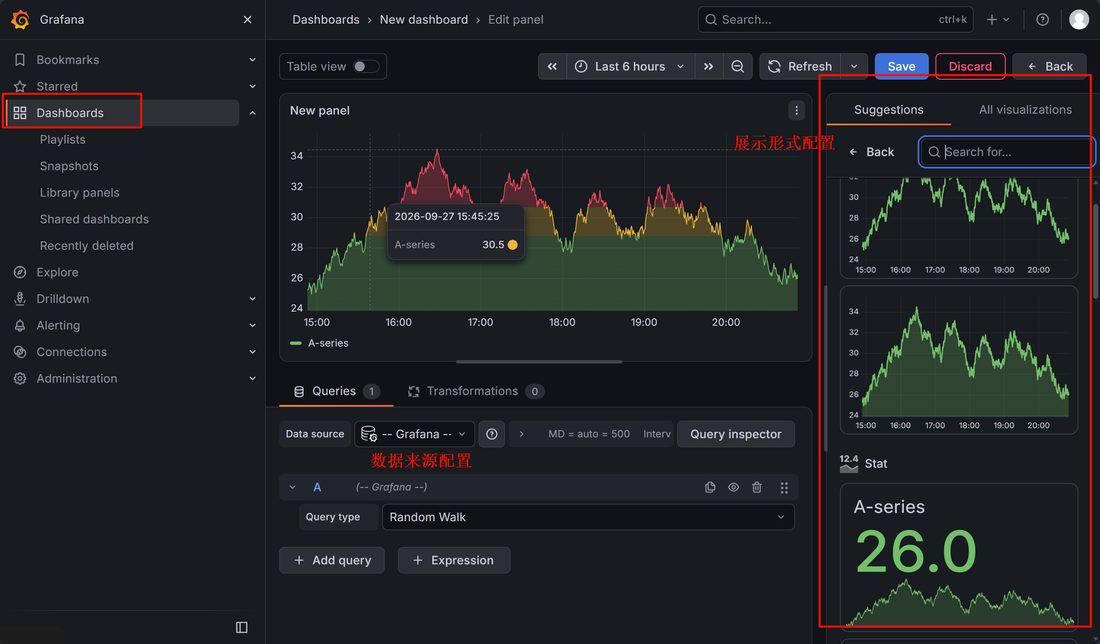Expand the Bookmarks section chevron
1100x644 pixels.
253,60
